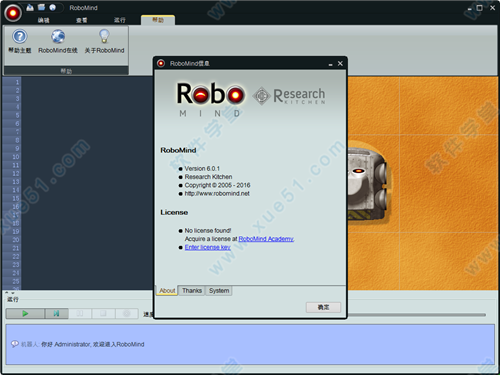Select the 帮助 ribbon tab
Screen dimensions: 500x375
(158, 20)
